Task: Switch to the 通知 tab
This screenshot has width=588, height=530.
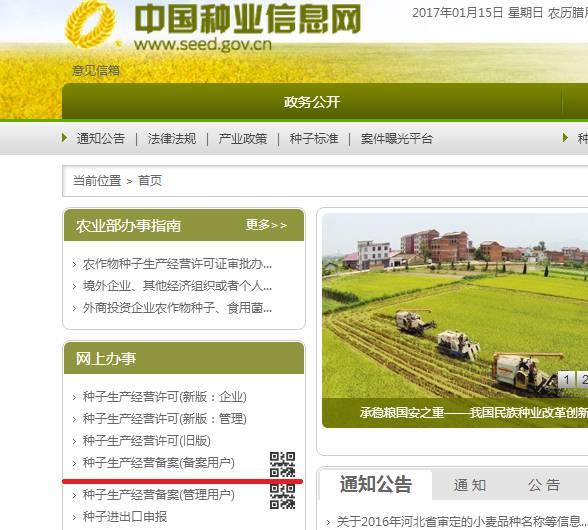Action: tap(470, 485)
